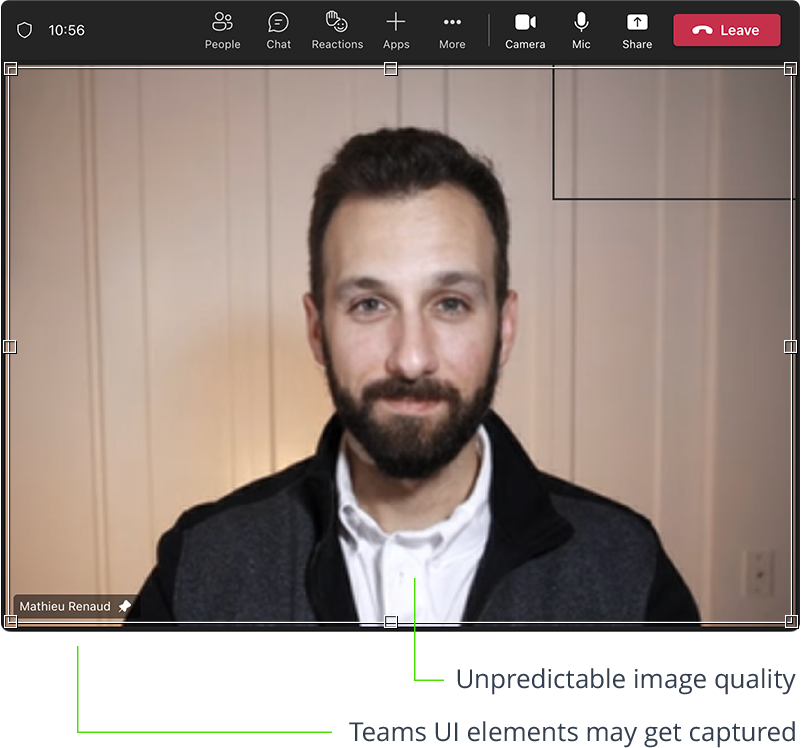
Task: Click the shield security icon
Action: pos(25,30)
